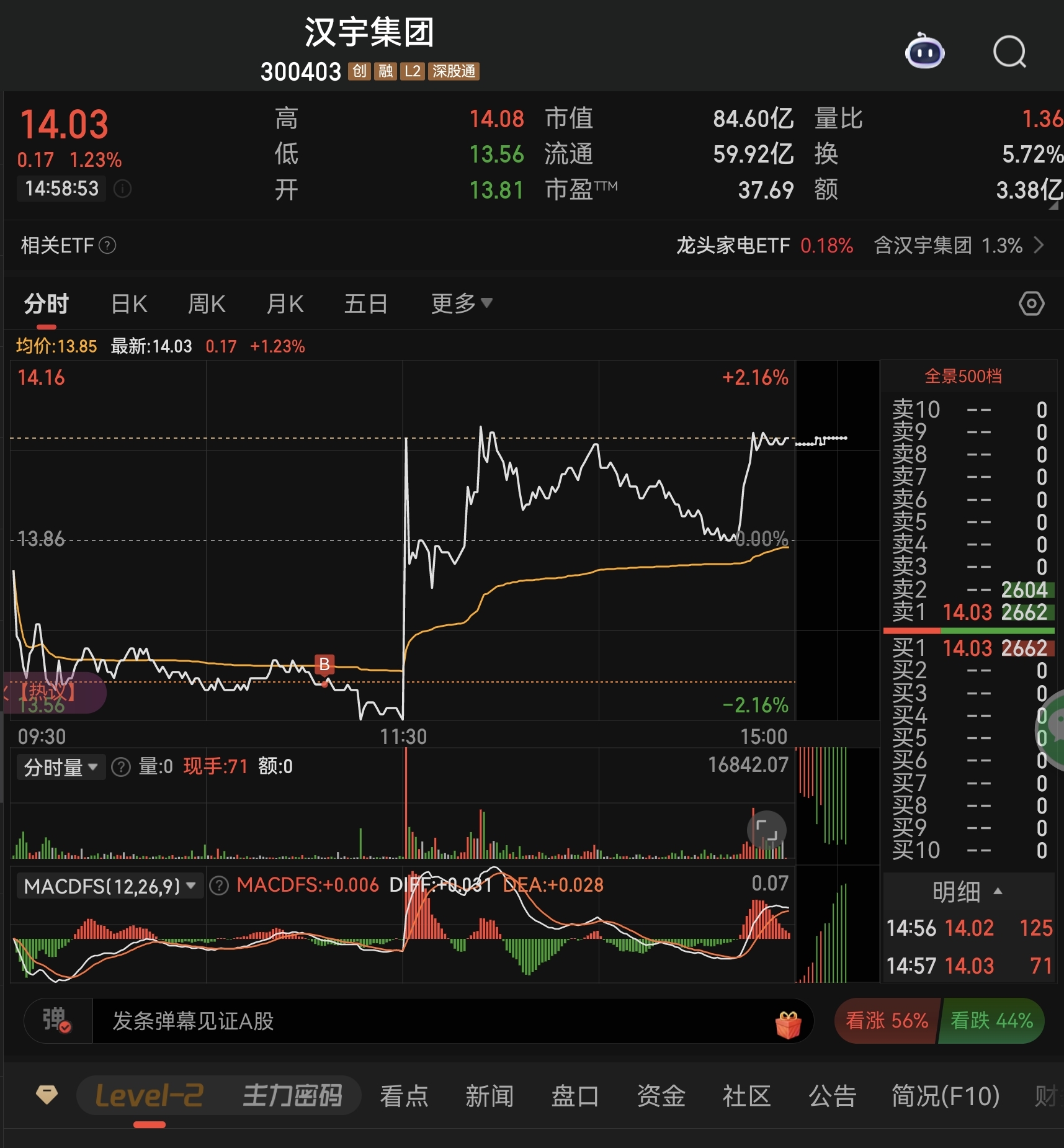Tap 买1 bid row at 14.03
The image size is (1064, 1148).
[969, 648]
